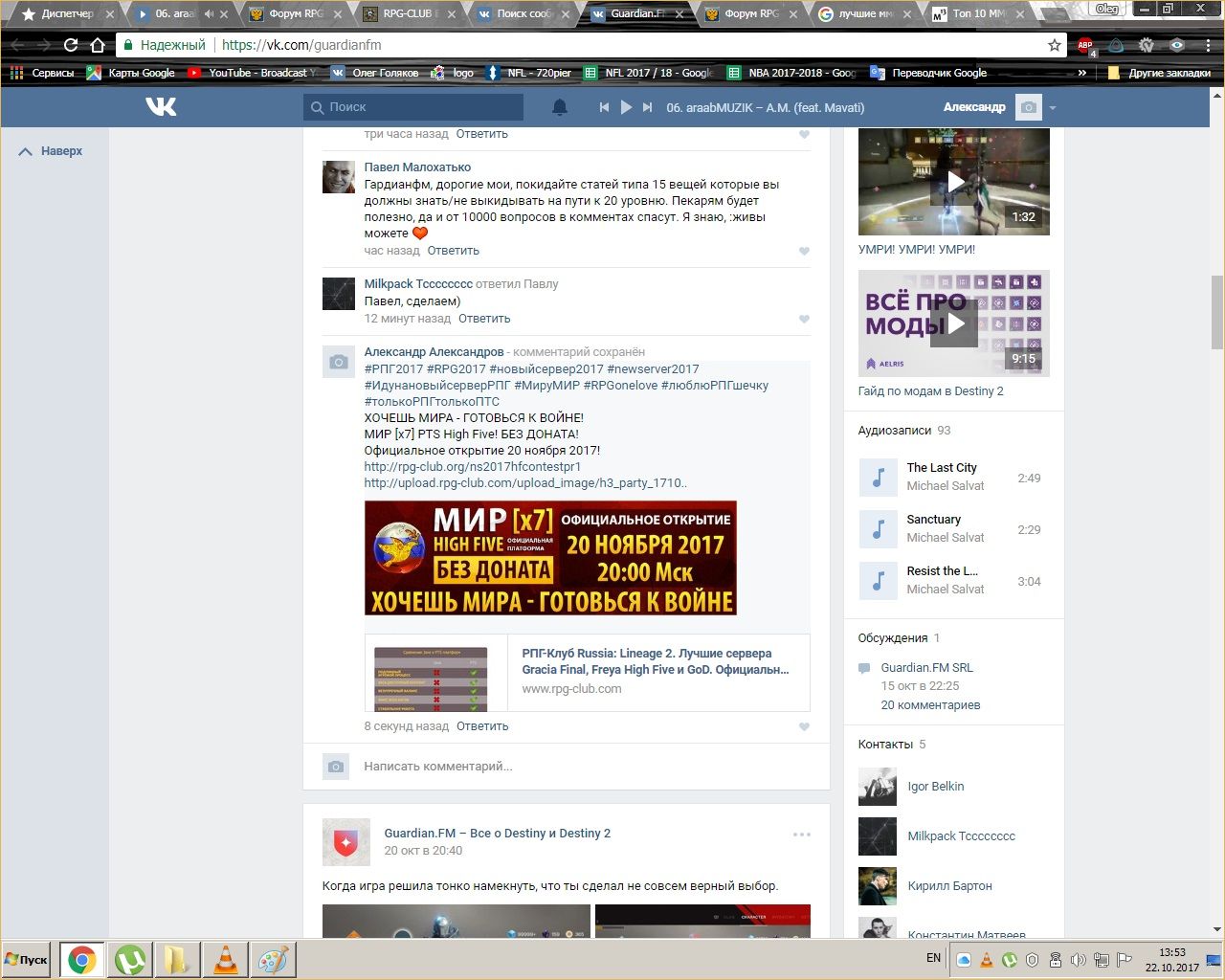
Task: Bookmark this page with the star
Action: [1055, 45]
